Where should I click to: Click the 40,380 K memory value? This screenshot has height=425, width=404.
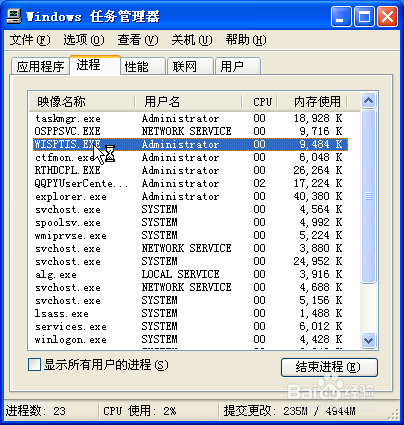click(x=318, y=196)
